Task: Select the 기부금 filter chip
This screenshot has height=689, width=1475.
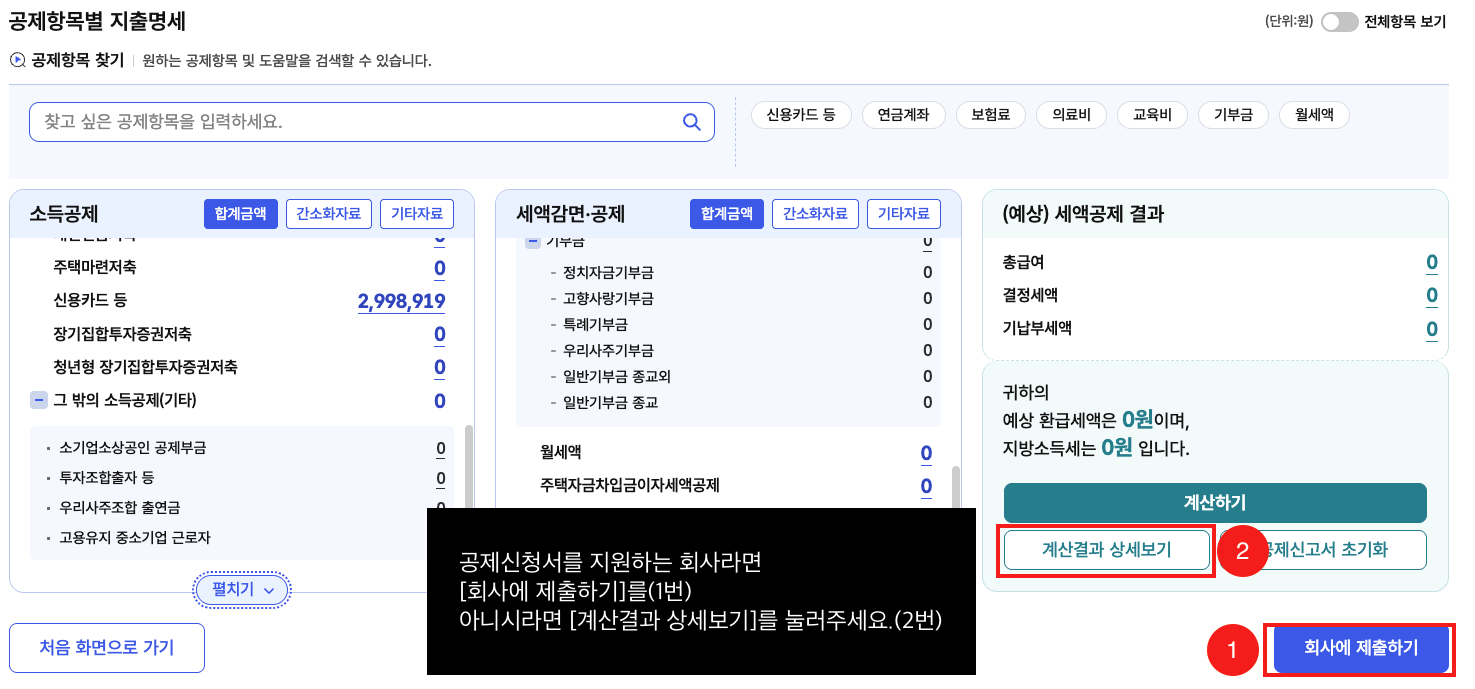Action: 1233,115
